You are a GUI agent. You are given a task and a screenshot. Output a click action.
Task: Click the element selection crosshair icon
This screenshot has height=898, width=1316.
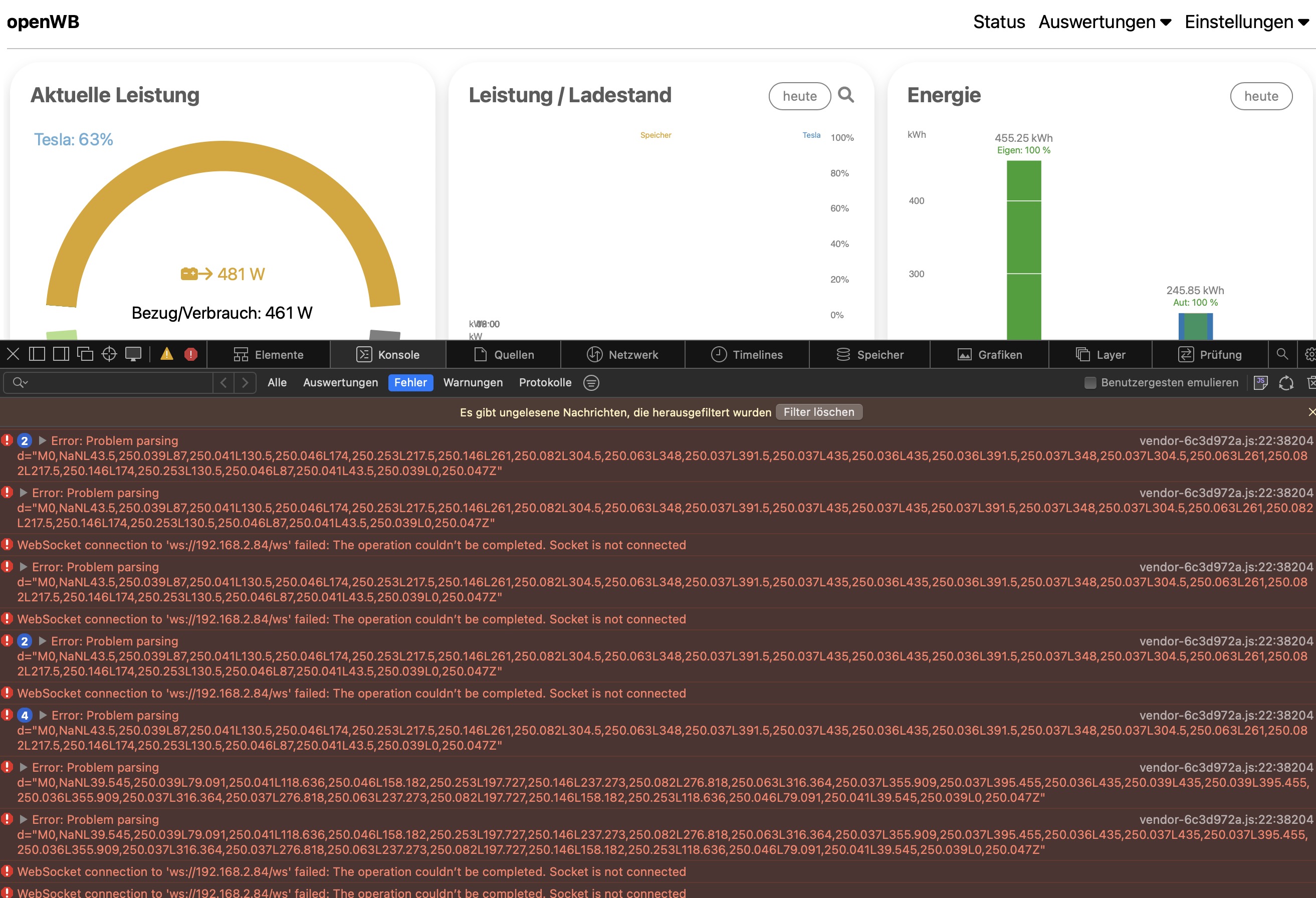[x=109, y=354]
